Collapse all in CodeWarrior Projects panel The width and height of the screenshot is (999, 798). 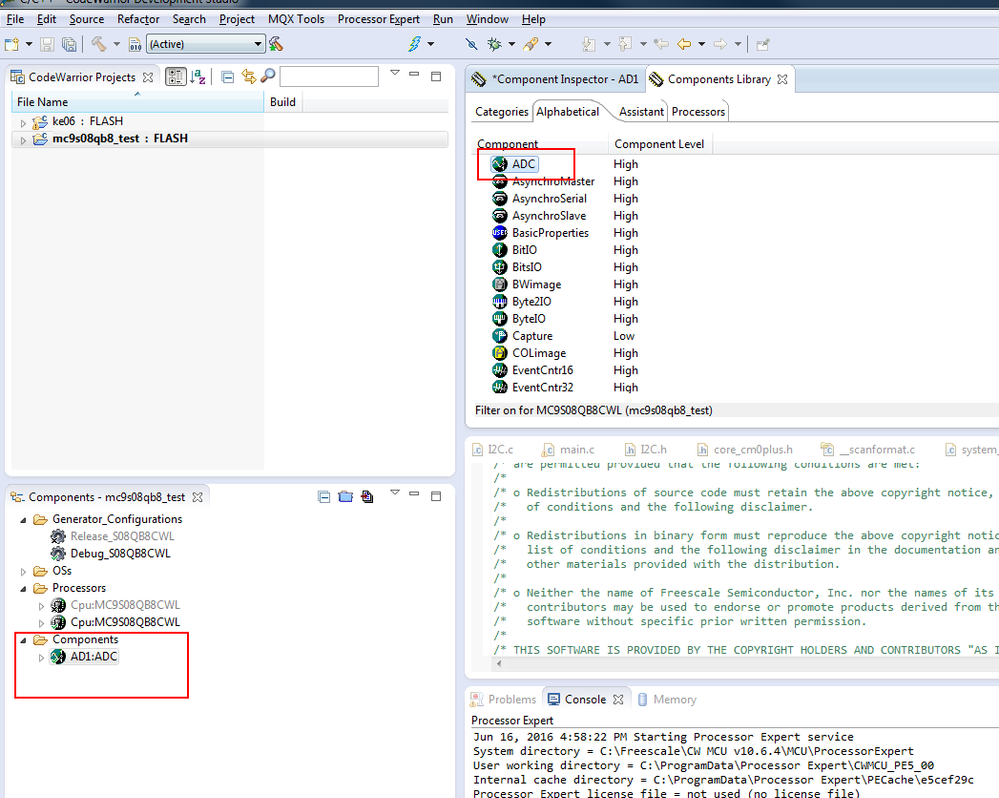click(228, 77)
